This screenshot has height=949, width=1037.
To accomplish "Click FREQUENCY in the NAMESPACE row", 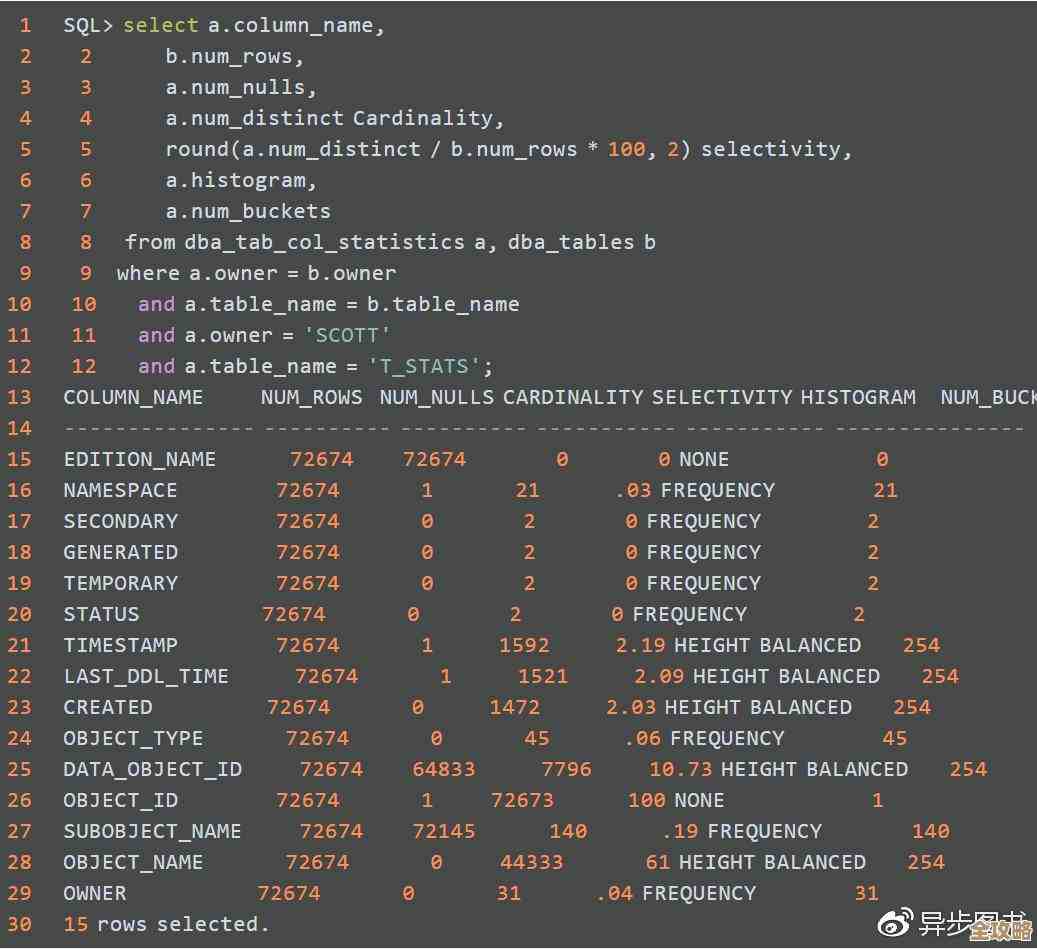I will click(720, 489).
